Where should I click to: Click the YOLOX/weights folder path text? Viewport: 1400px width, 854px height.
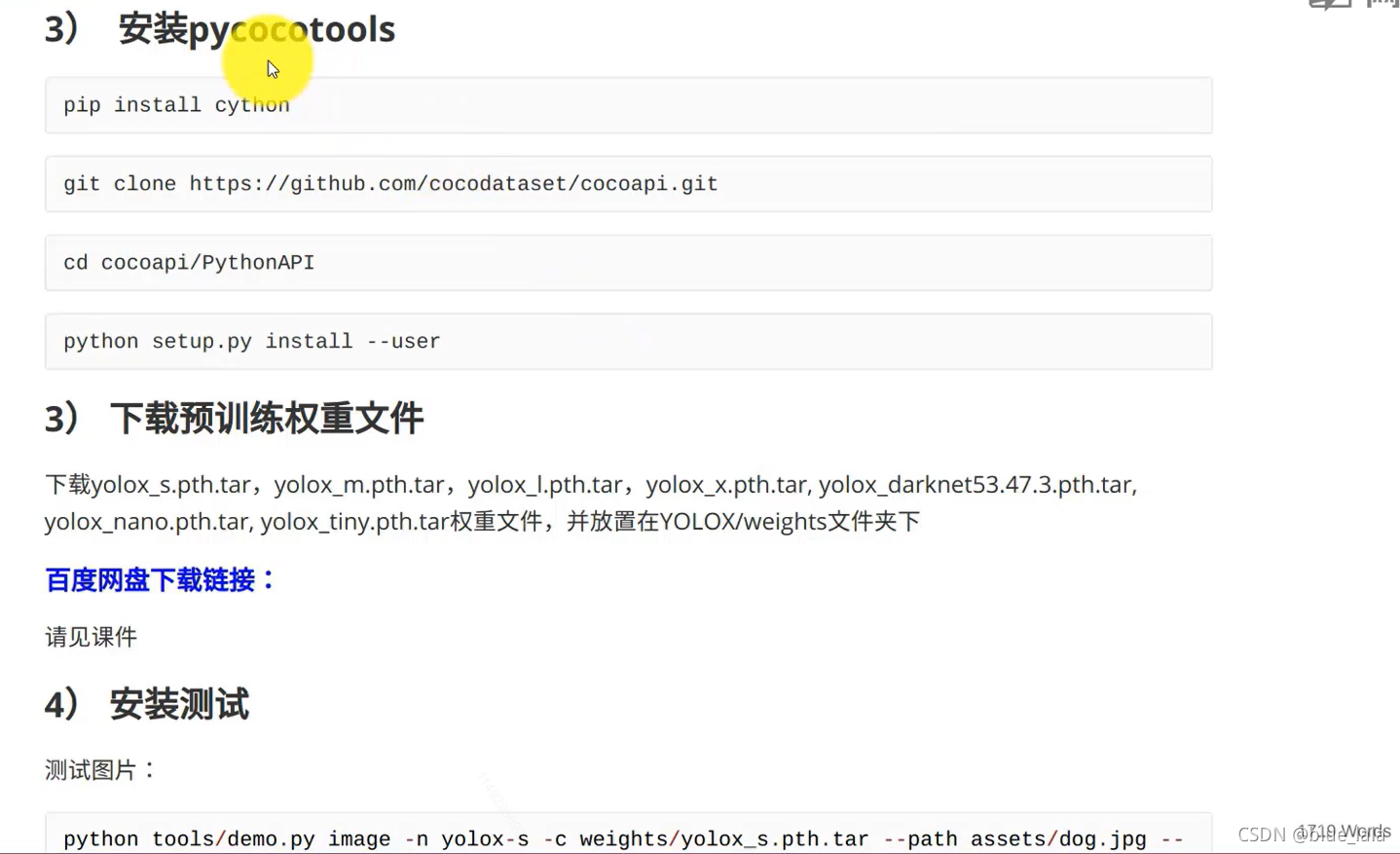point(743,522)
